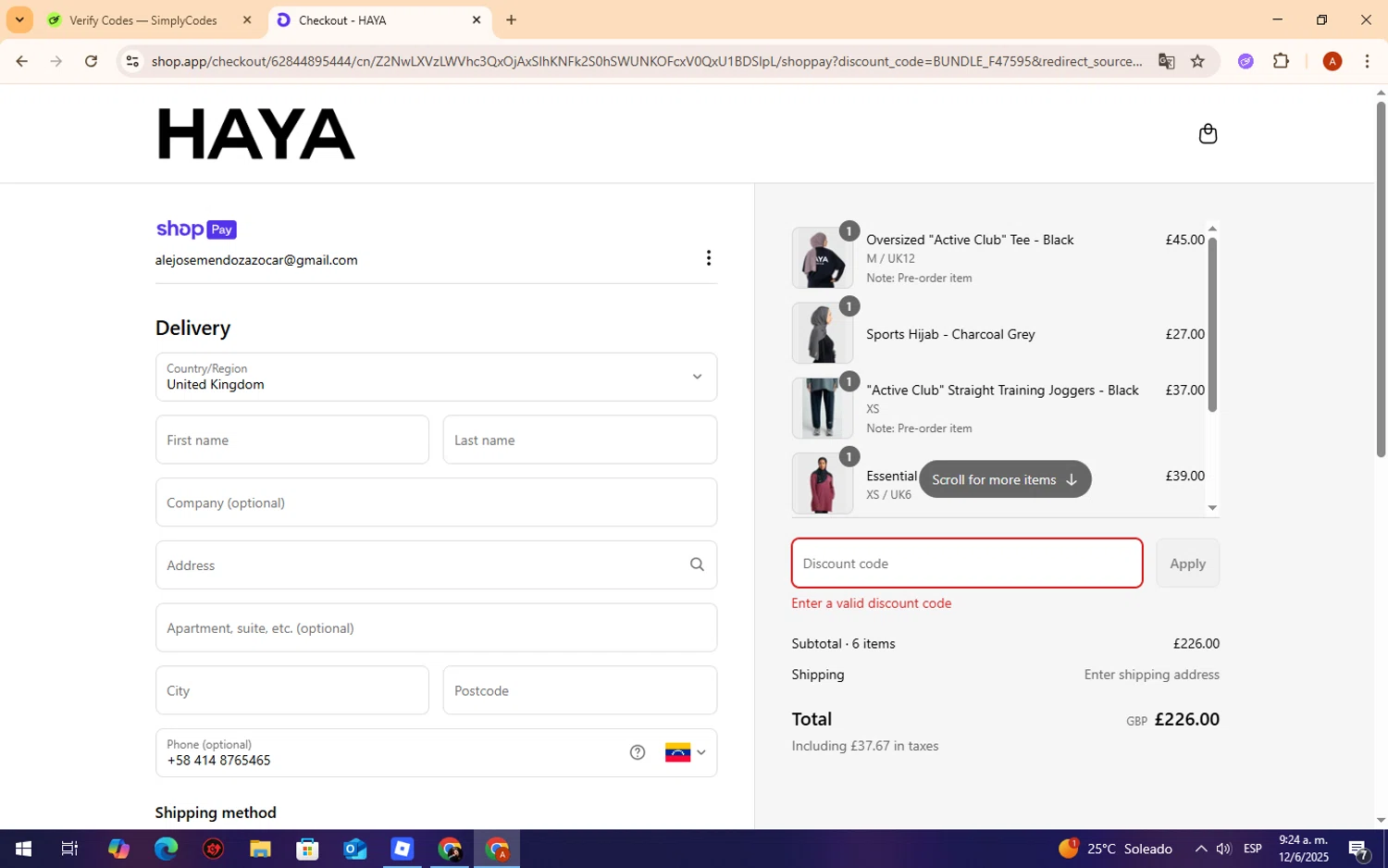This screenshot has width=1388, height=868.
Task: Open Windows Start menu
Action: click(x=23, y=849)
